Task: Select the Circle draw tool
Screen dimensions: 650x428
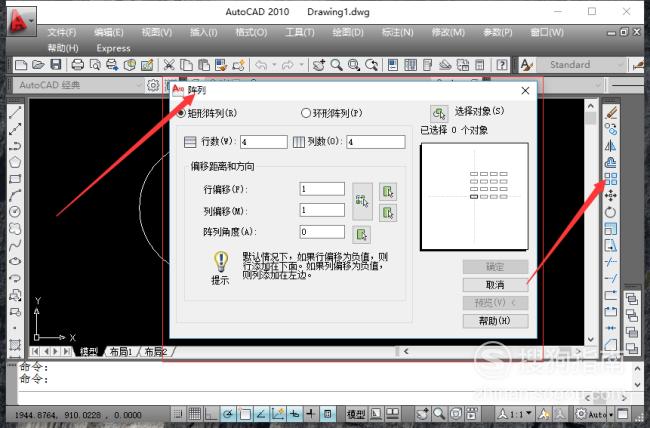Action: pos(15,212)
